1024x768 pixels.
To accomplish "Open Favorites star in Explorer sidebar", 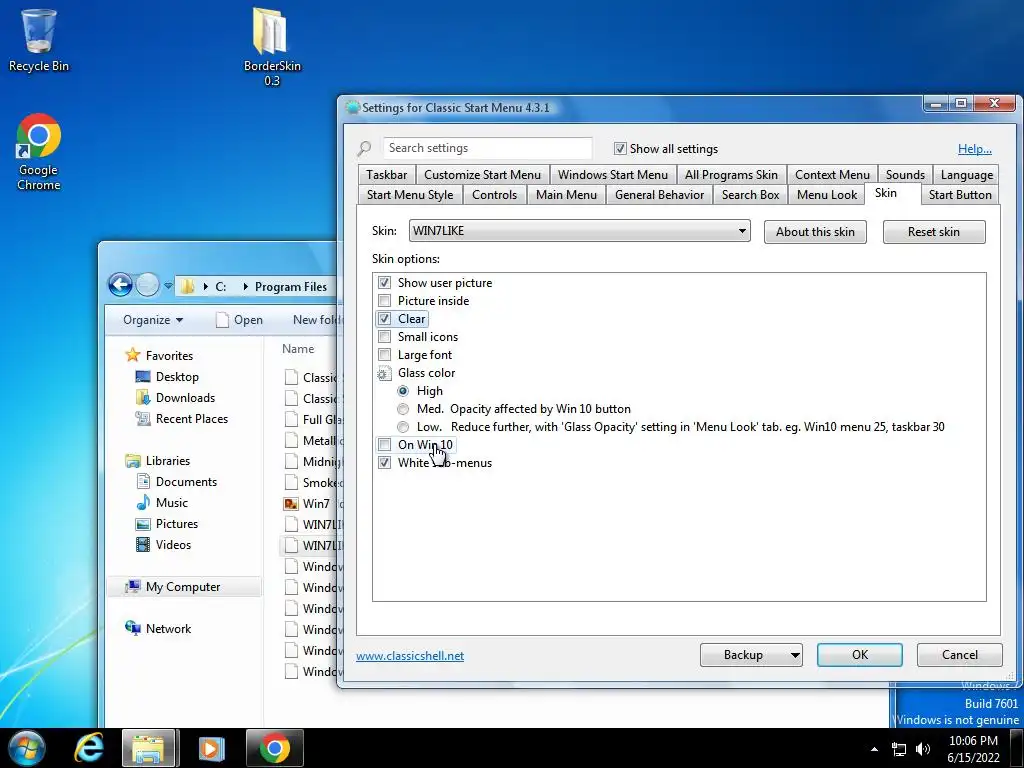I will (133, 355).
